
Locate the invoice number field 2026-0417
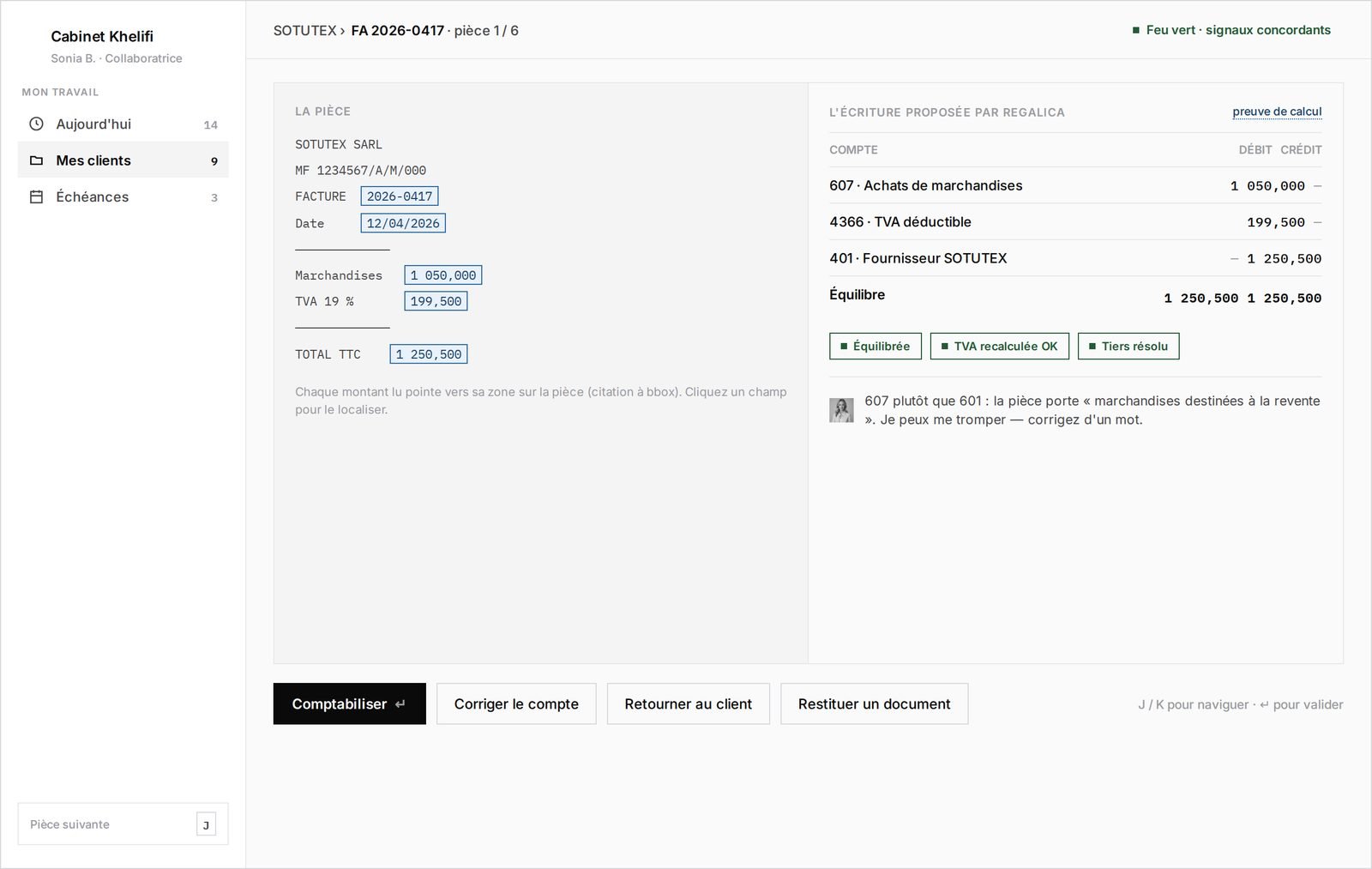400,196
